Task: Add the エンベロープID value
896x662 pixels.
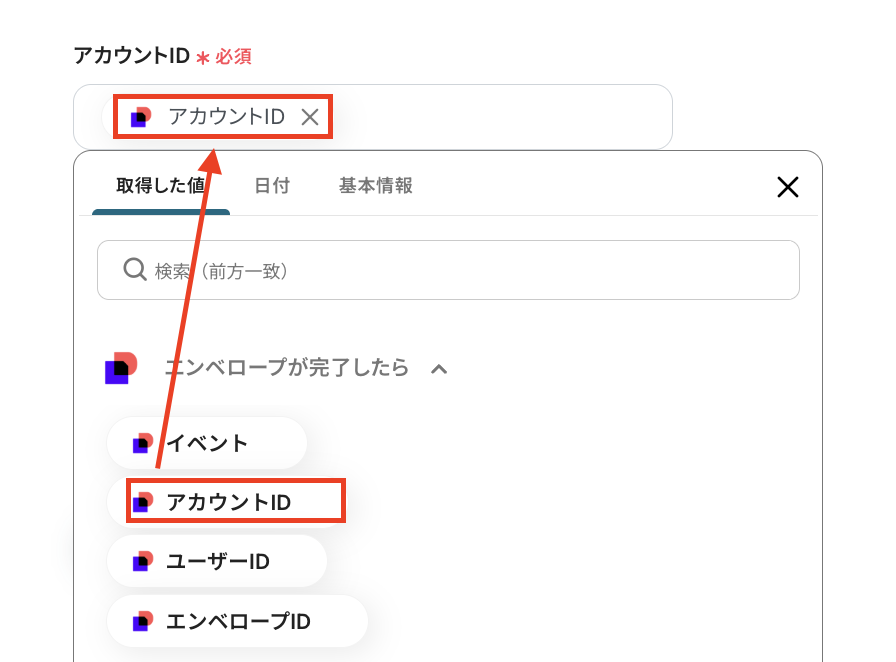Action: [x=238, y=621]
